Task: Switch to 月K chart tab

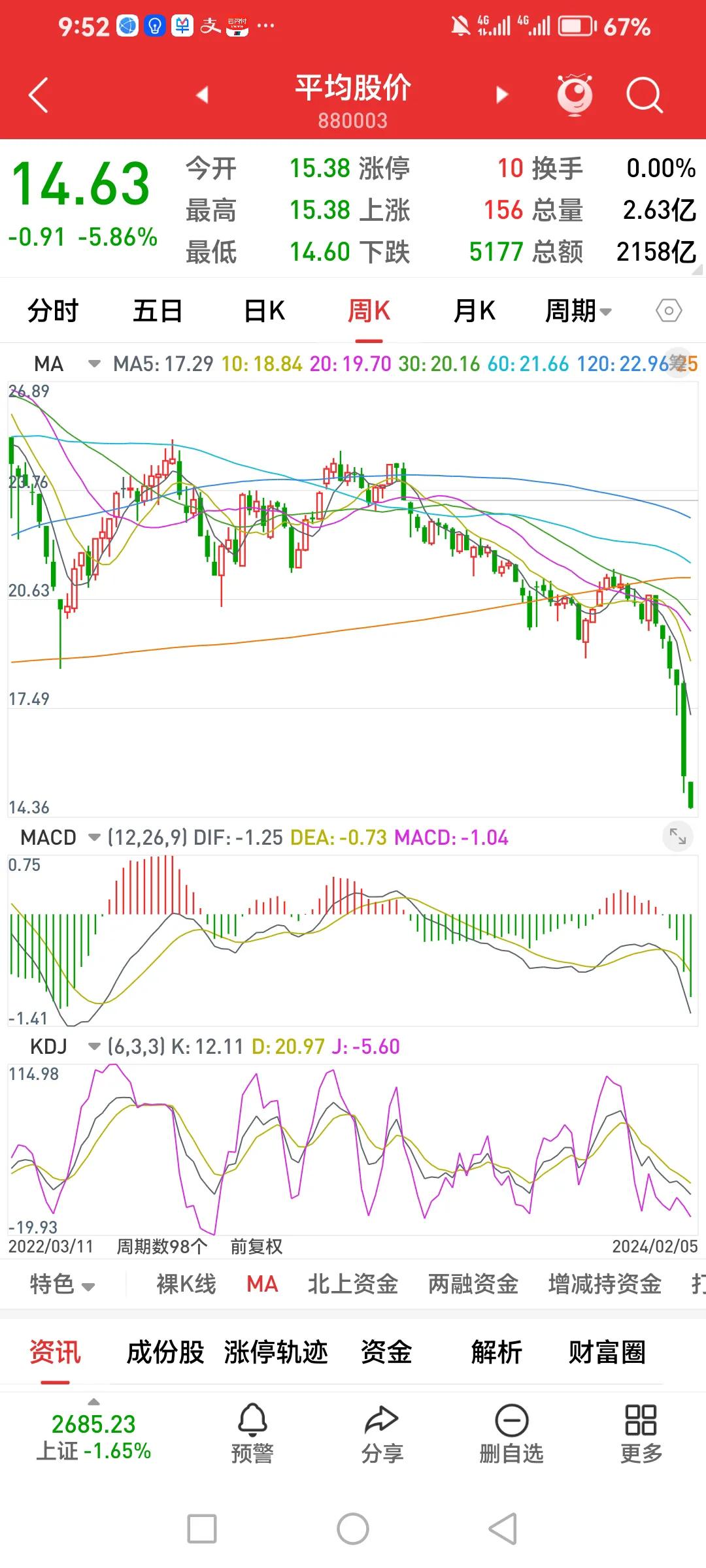Action: tap(475, 311)
